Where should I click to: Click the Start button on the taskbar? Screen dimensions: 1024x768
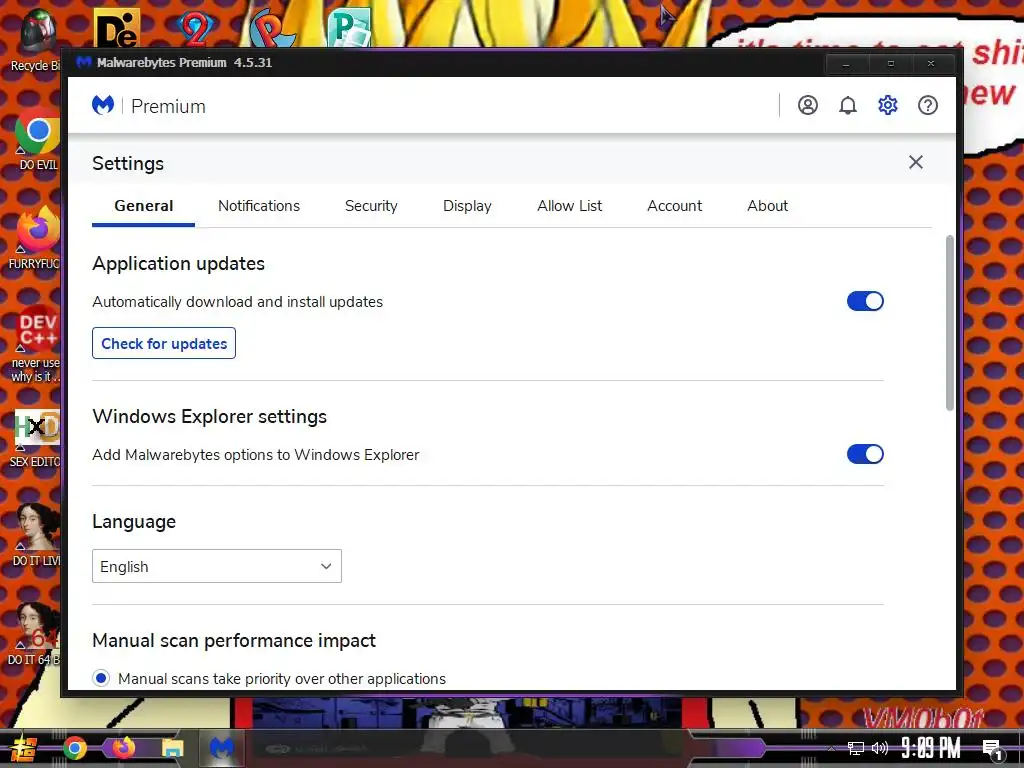22,748
